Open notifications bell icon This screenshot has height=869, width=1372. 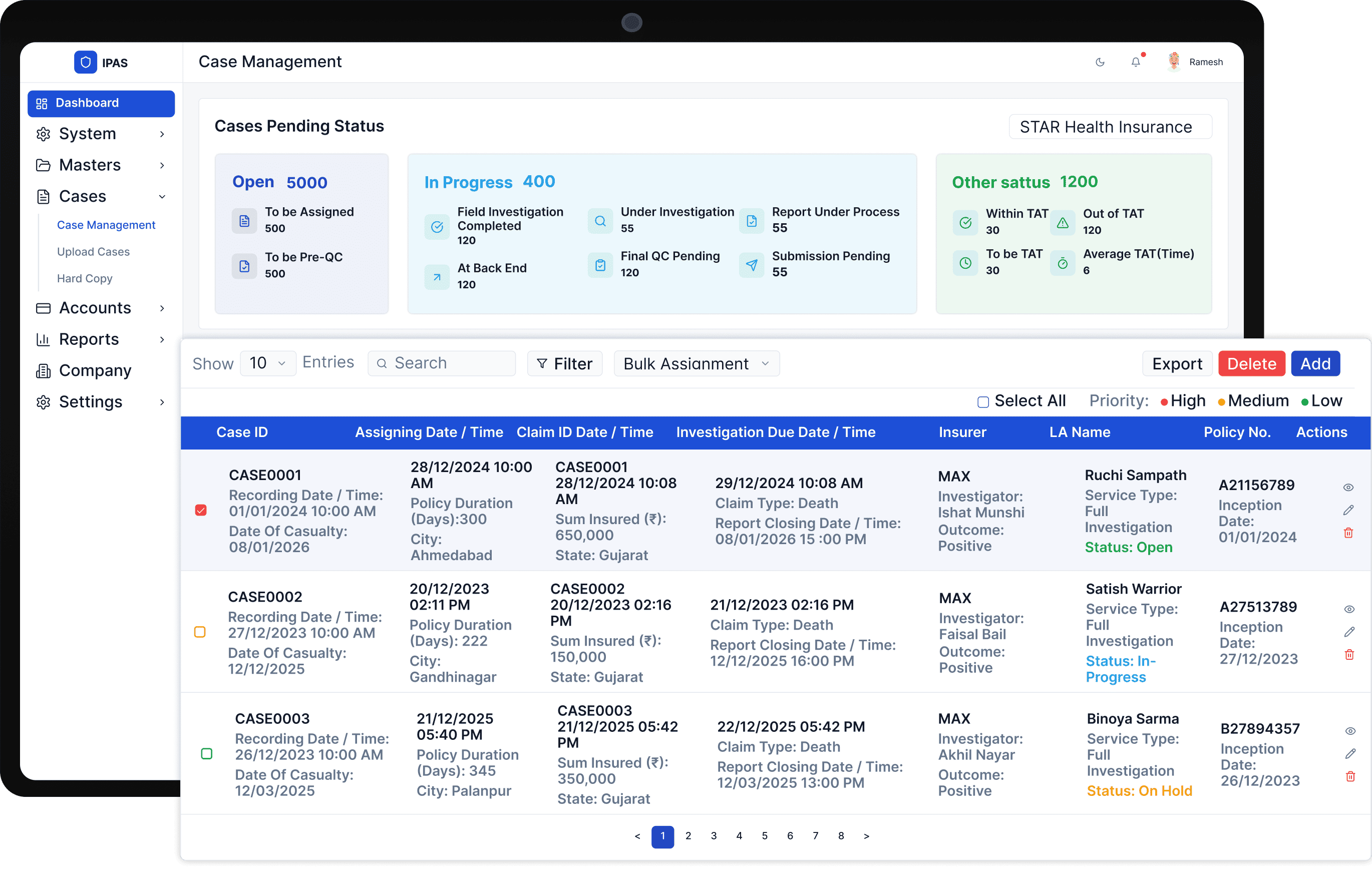1135,62
